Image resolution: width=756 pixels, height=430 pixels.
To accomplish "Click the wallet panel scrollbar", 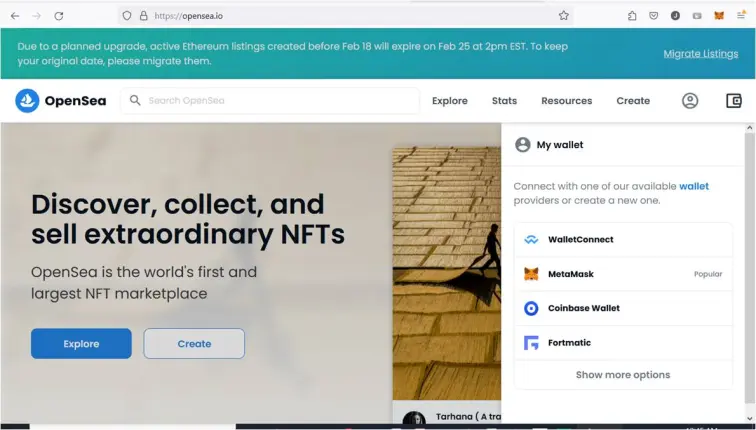I will [749, 270].
